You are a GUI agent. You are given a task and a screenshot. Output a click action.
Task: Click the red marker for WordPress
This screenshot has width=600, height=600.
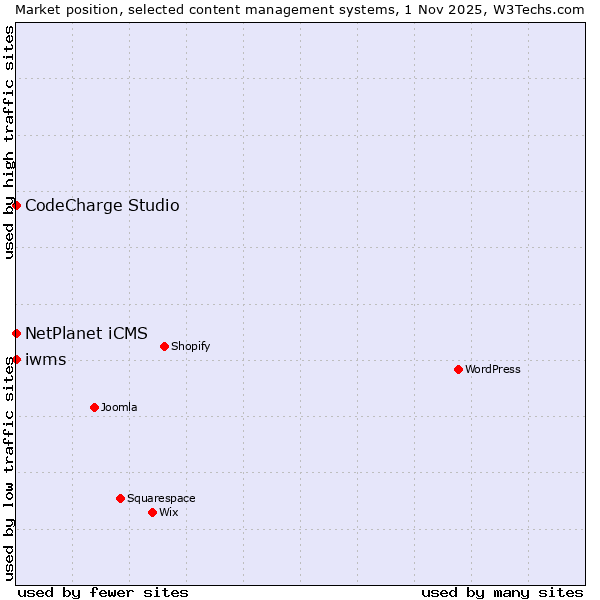(x=458, y=369)
